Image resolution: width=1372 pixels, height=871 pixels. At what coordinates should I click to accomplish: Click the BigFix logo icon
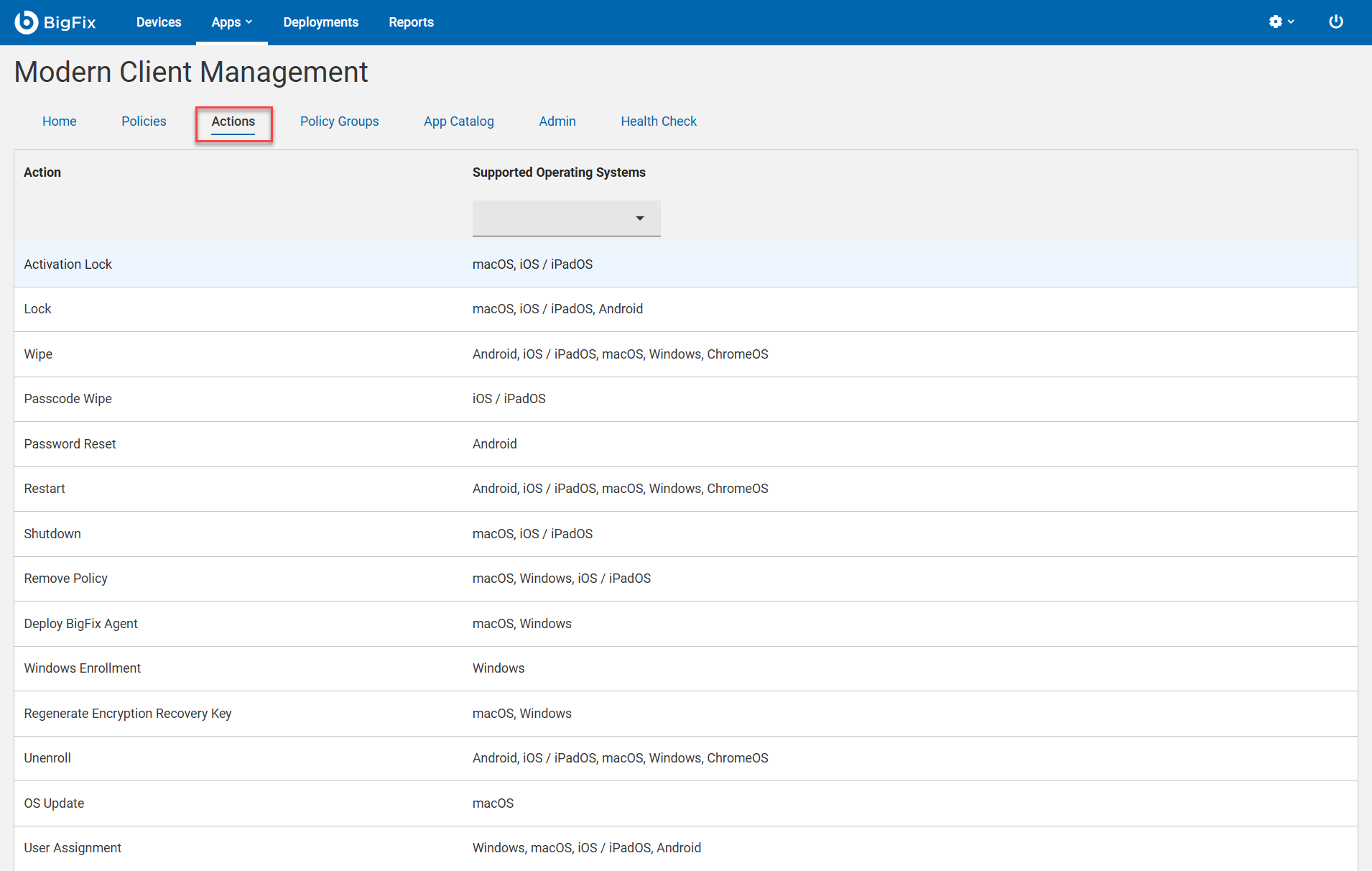pos(27,22)
